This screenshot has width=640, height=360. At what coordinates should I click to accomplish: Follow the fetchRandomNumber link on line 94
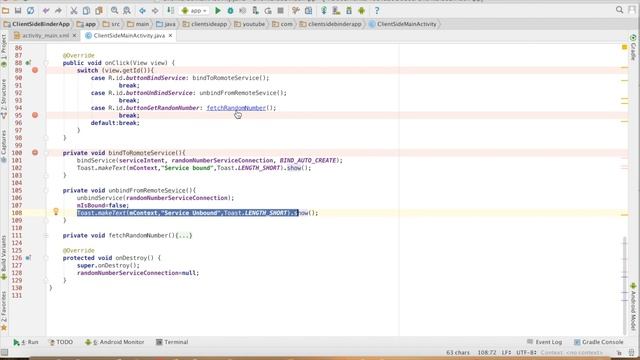click(236, 108)
